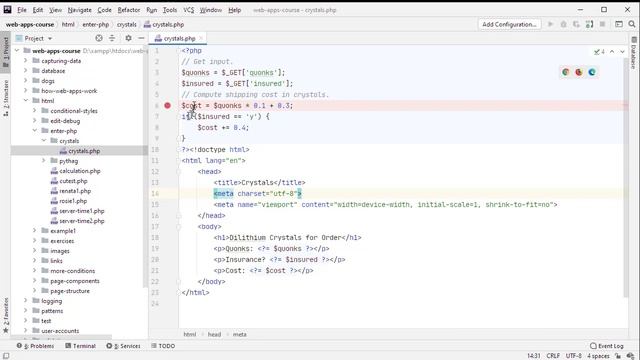The image size is (640, 360).
Task: Click the UTF-8 encoding indicator
Action: [x=573, y=356]
